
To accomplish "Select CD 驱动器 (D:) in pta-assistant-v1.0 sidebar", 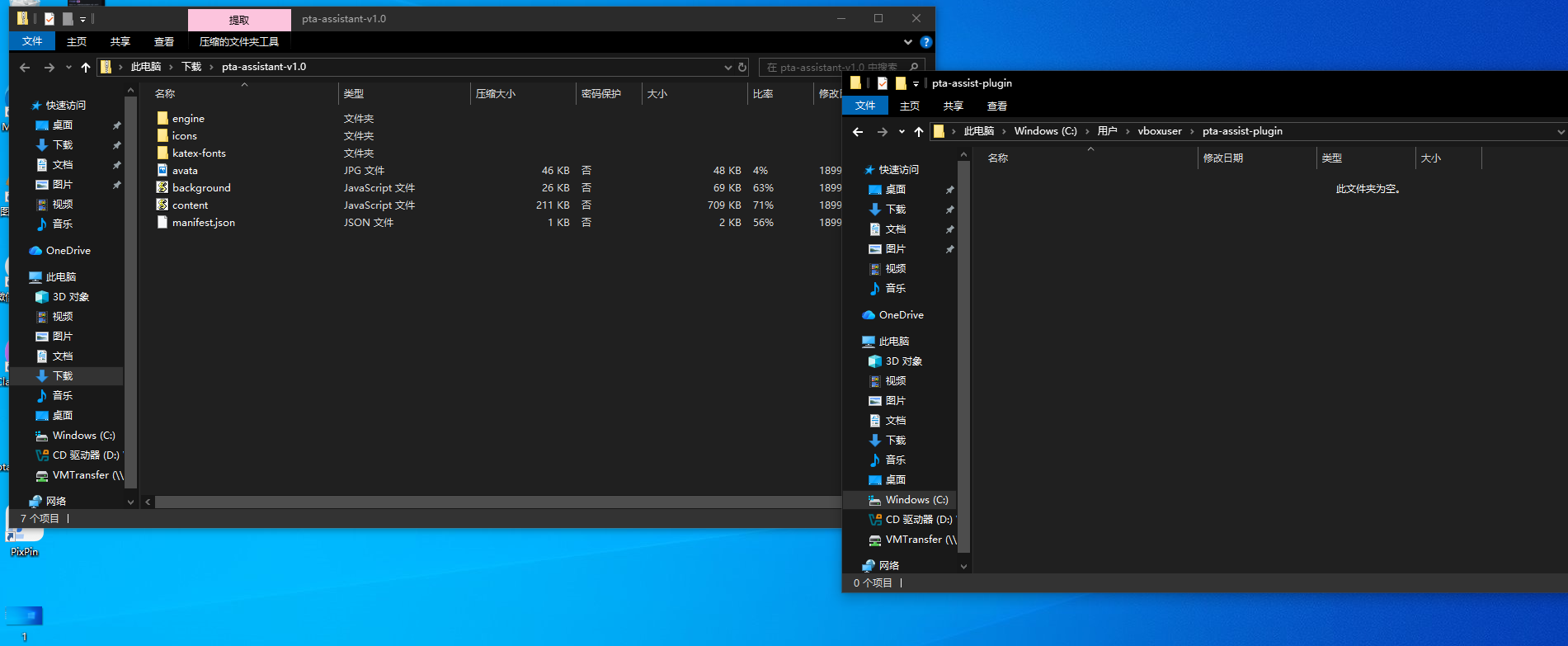I will pyautogui.click(x=78, y=455).
